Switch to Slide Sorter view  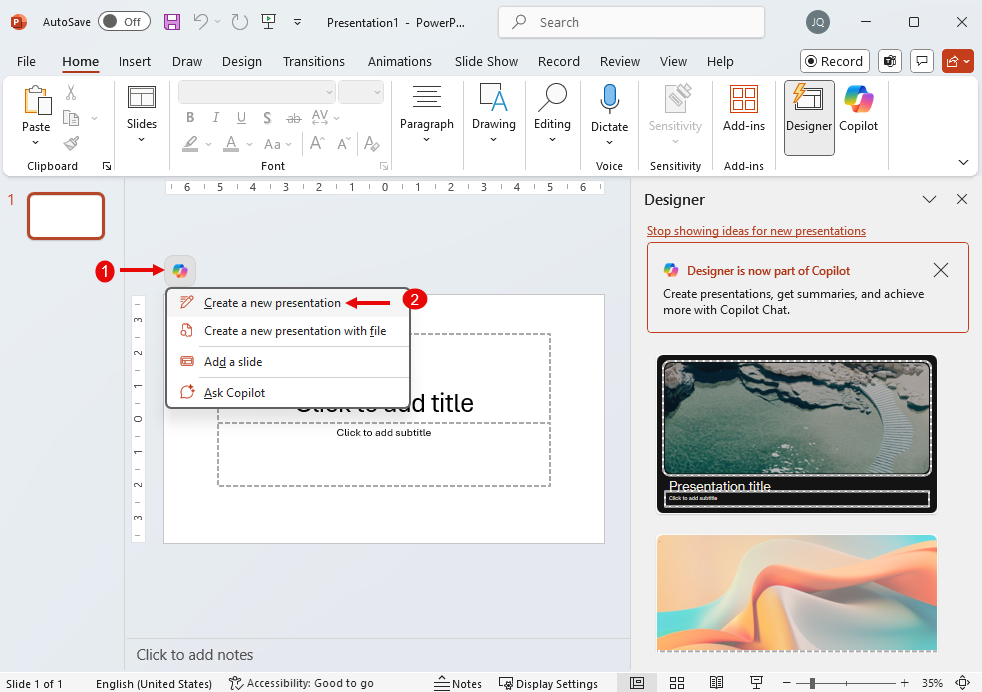677,683
